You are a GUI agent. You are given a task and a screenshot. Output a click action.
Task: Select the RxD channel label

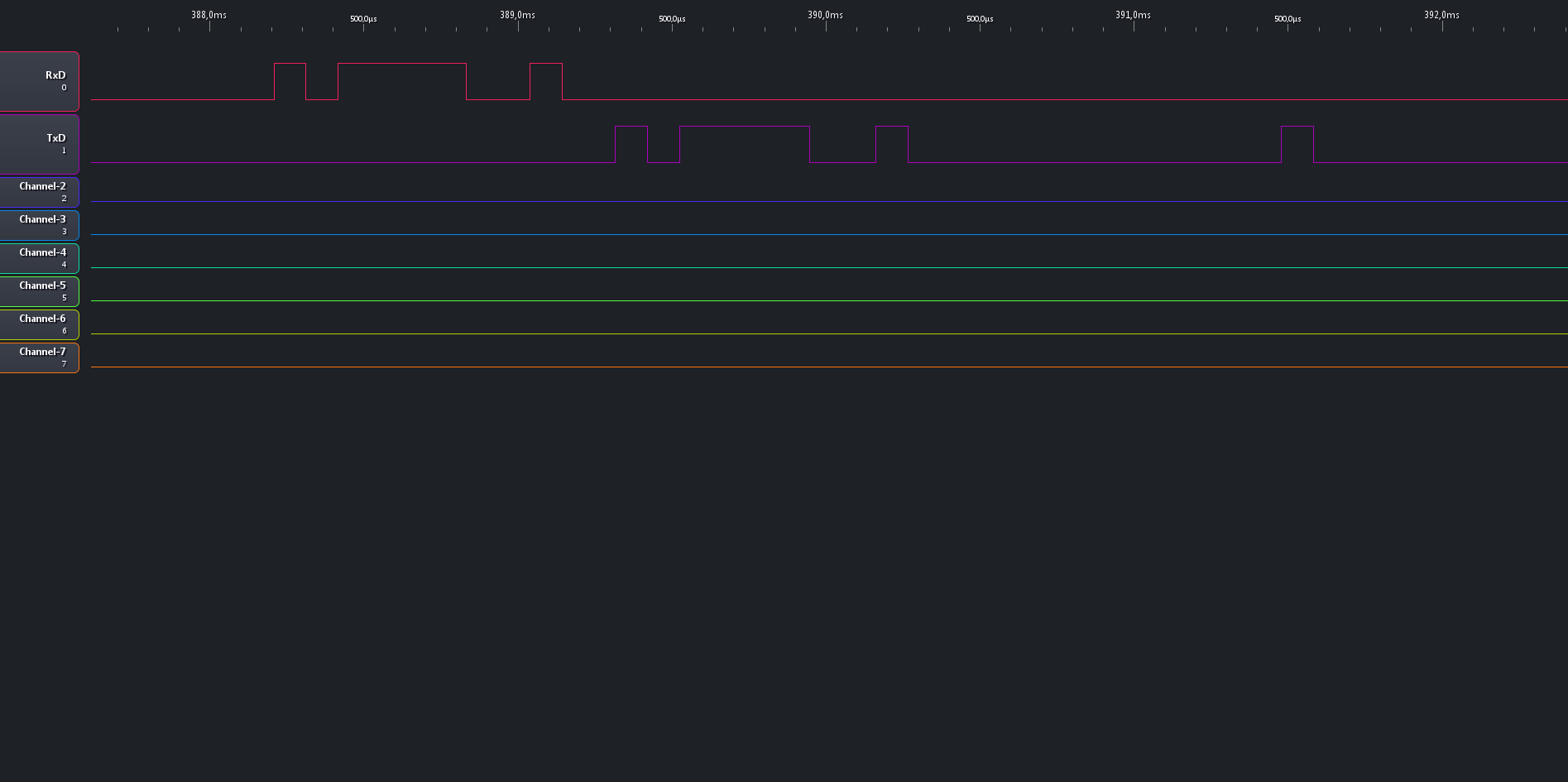click(39, 81)
